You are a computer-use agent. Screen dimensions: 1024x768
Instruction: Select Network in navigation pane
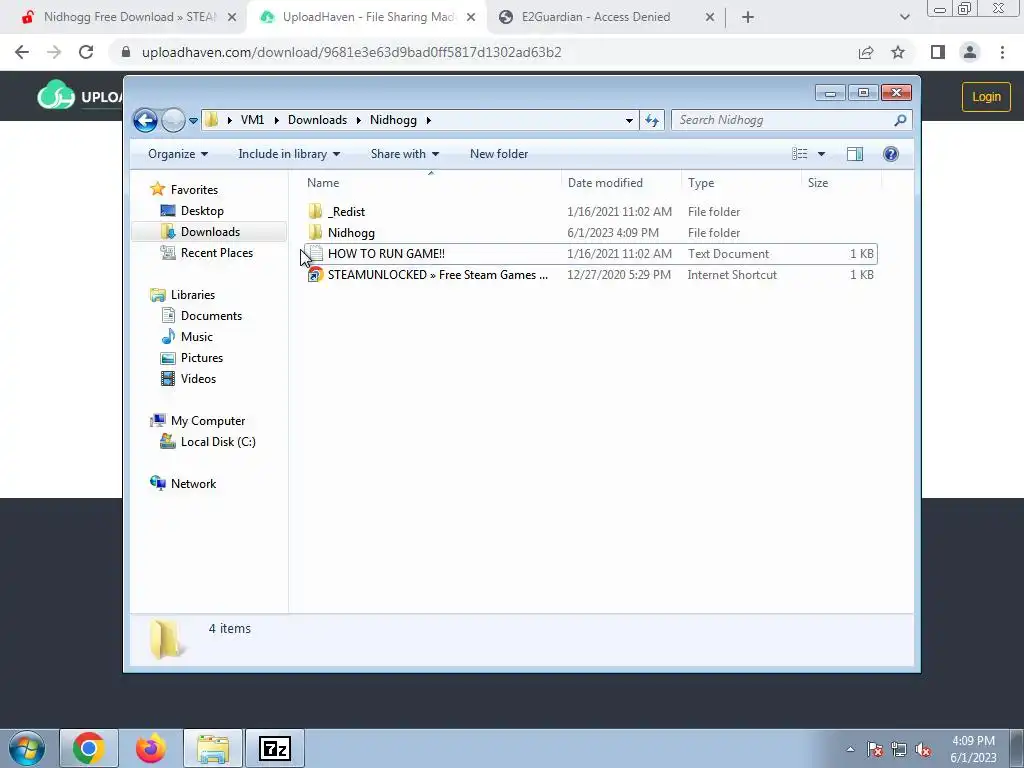[184, 484]
